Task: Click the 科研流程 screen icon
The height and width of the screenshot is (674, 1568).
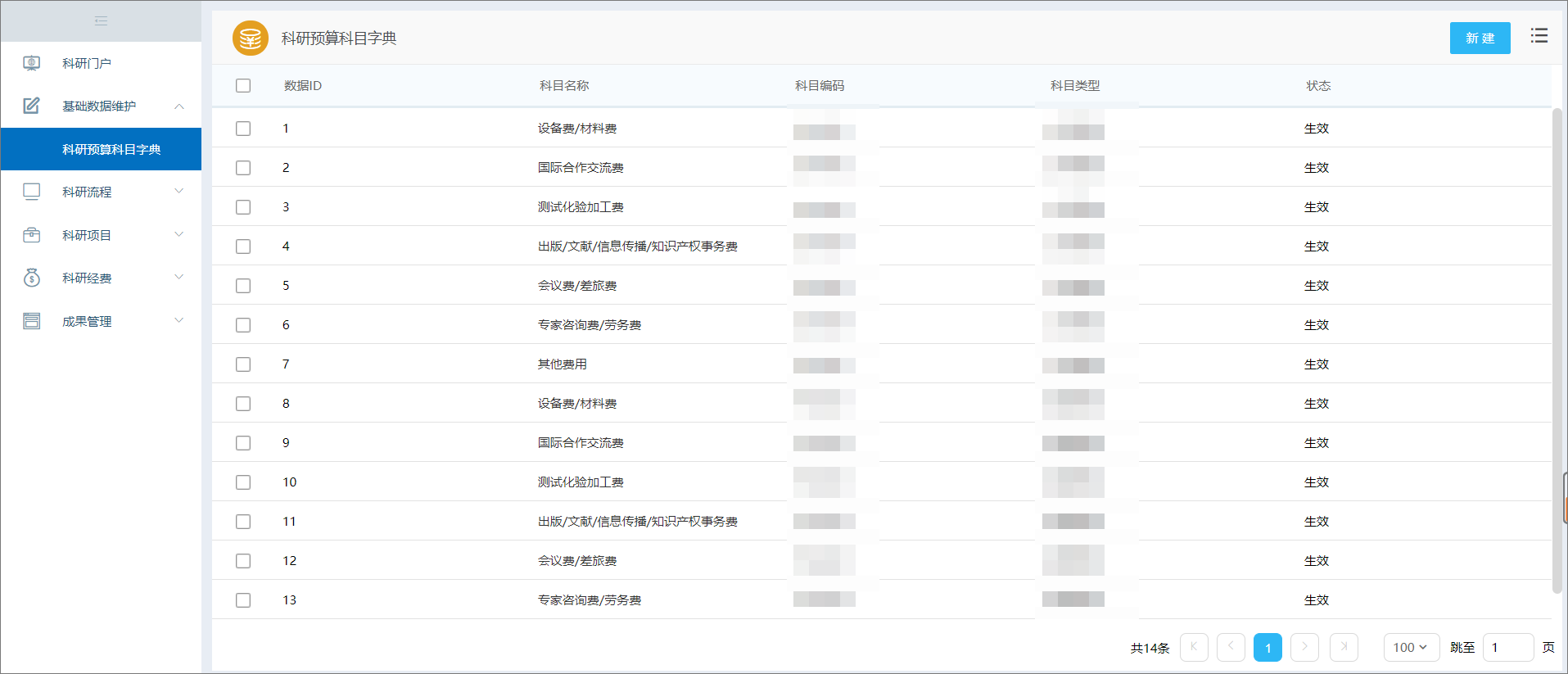Action: (32, 192)
